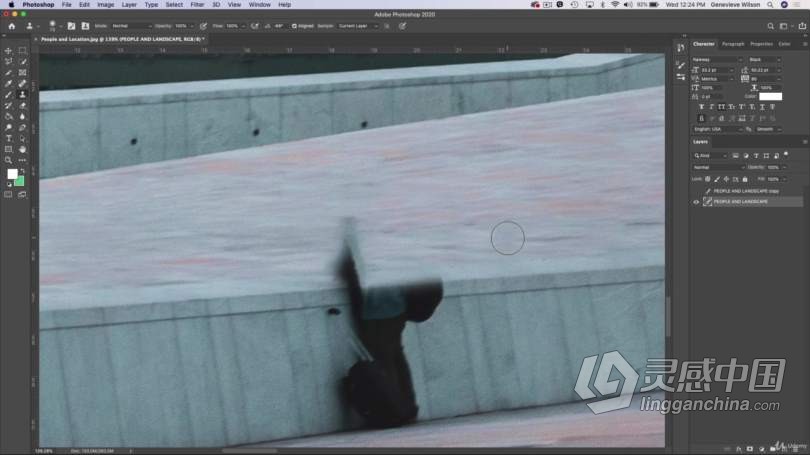
Task: Select the Eyedropper tool
Action: click(x=8, y=83)
